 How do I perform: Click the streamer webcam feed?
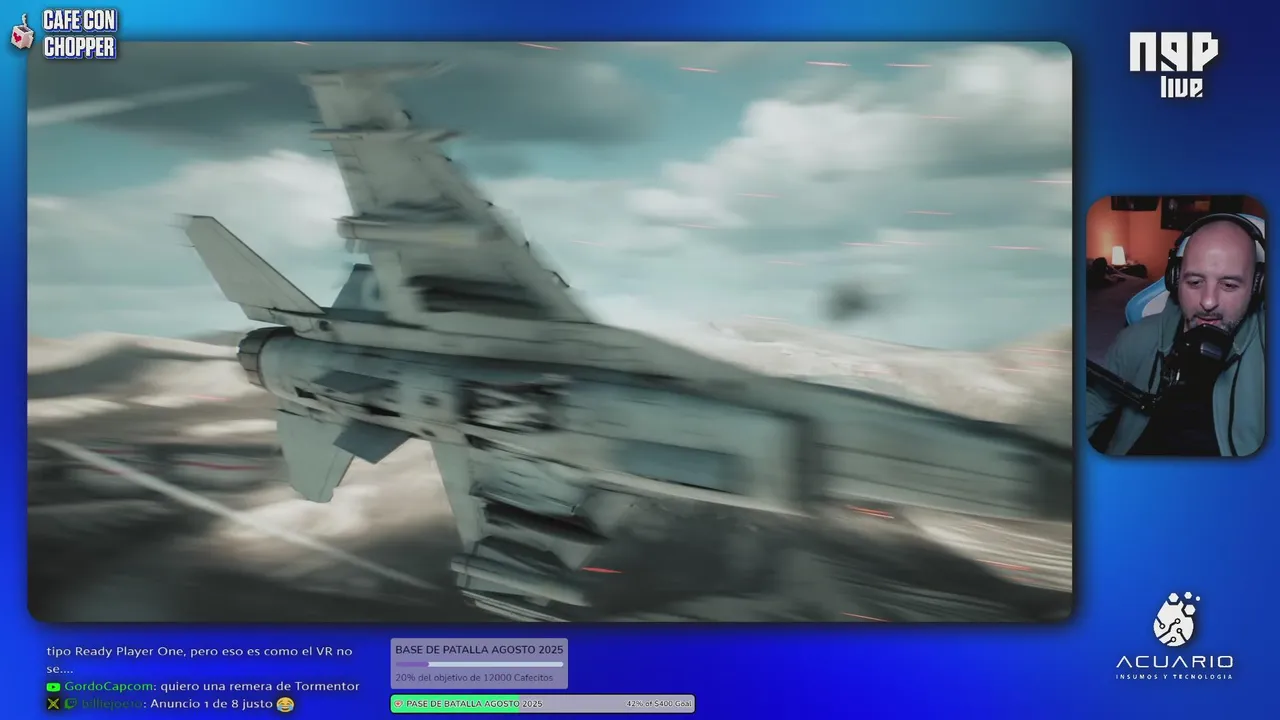(1175, 326)
